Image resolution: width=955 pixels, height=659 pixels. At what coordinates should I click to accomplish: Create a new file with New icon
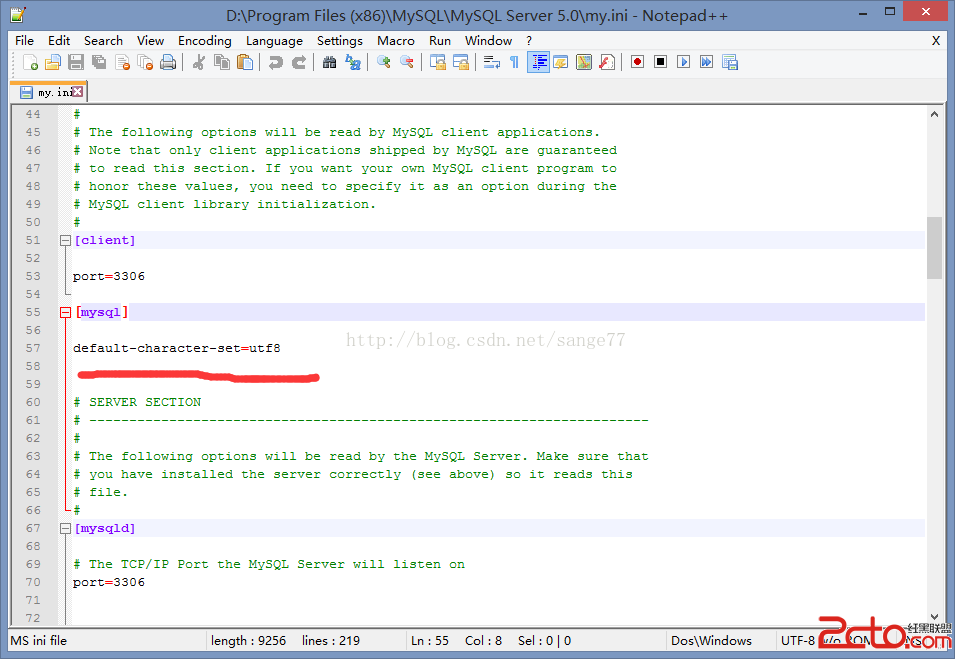(30, 62)
